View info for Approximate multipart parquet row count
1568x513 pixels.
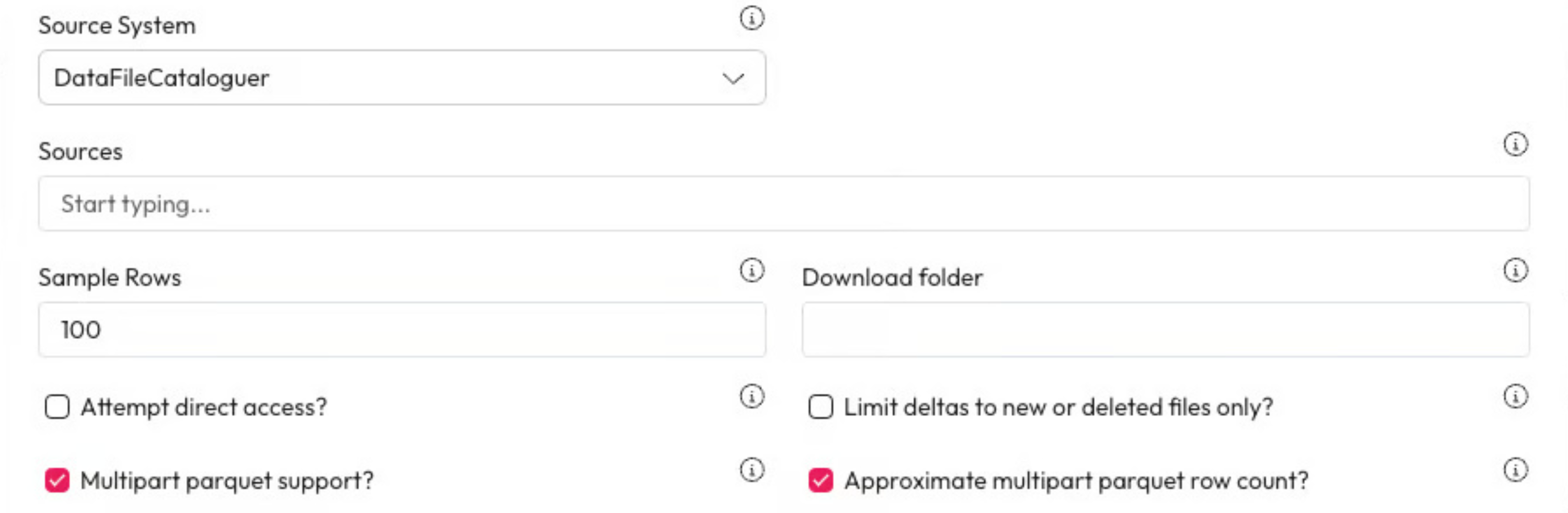(x=1515, y=470)
